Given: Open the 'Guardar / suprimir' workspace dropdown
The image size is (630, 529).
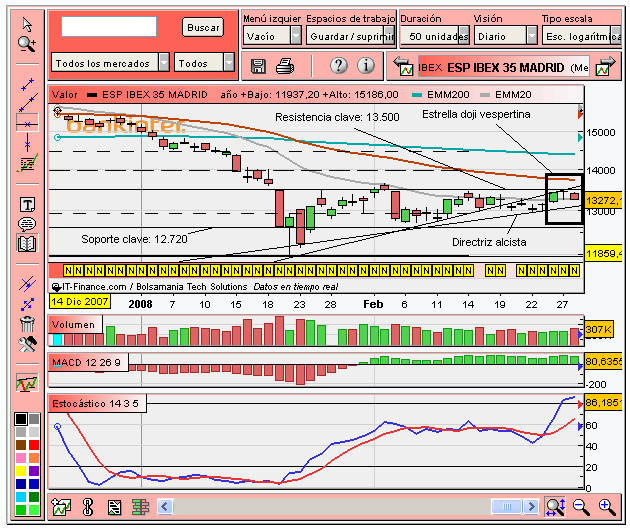Looking at the screenshot, I should (350, 36).
